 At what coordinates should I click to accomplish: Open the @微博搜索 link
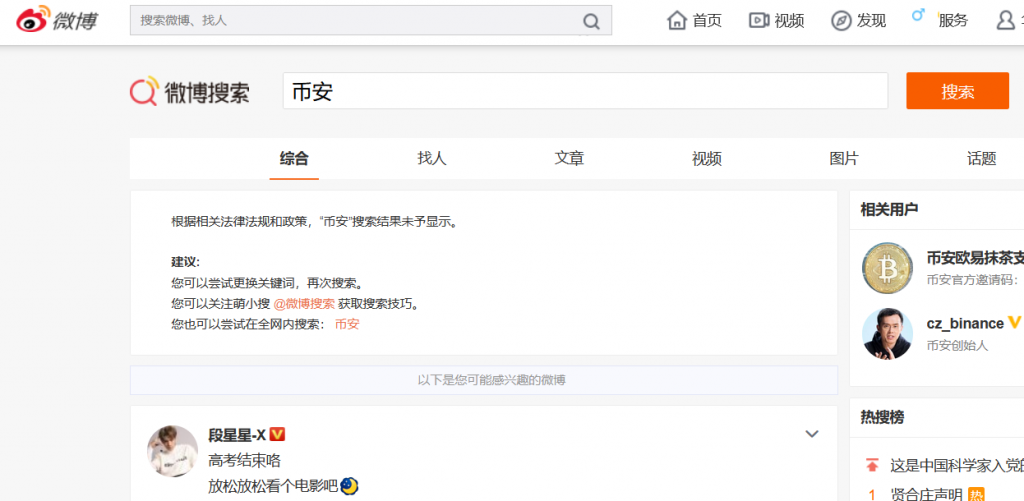pyautogui.click(x=304, y=304)
